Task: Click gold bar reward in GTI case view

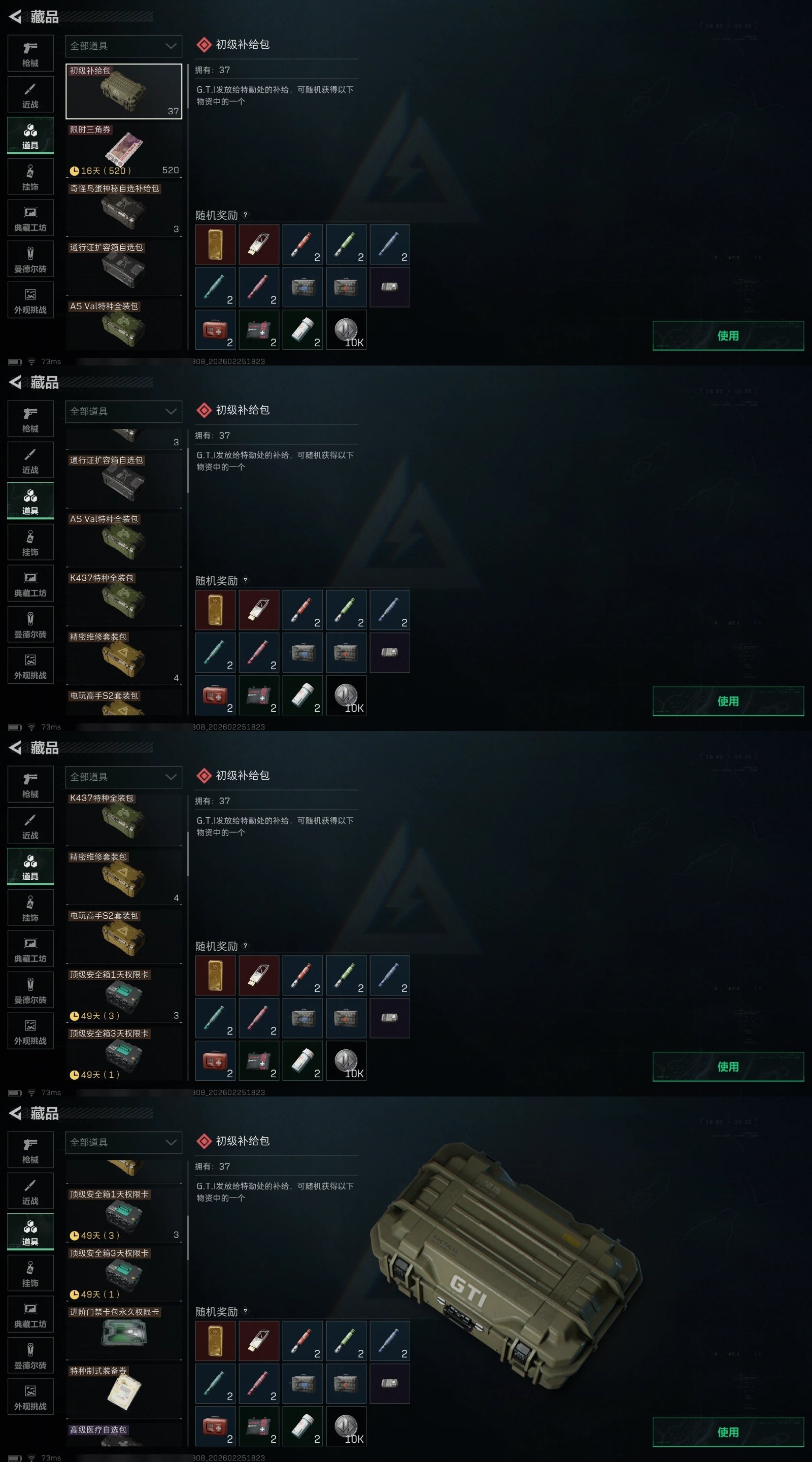Action: 215,1341
